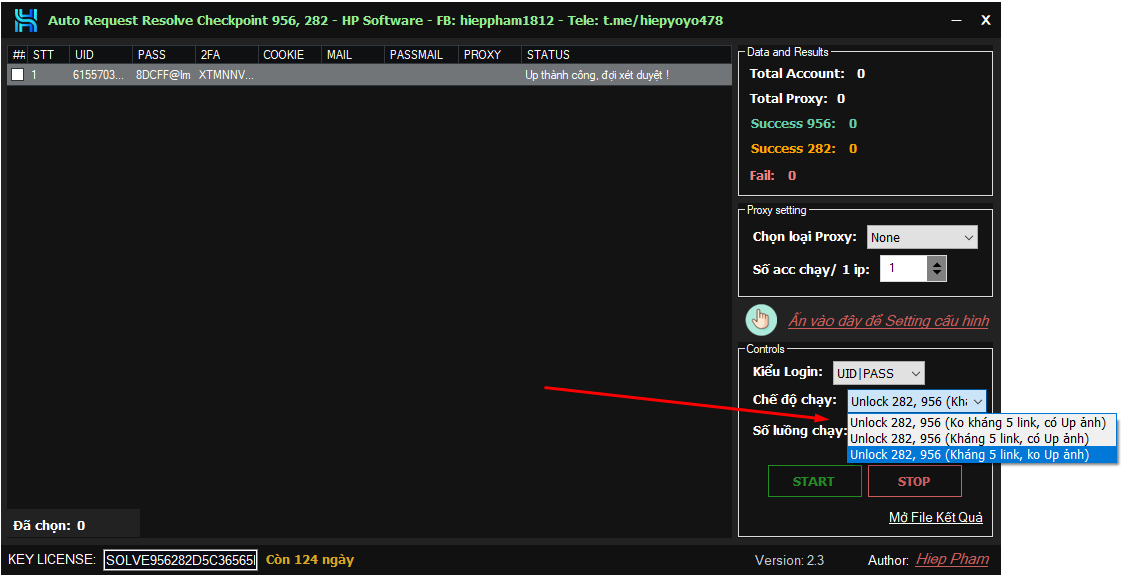Focus the KEY LICENSE input field

click(x=180, y=560)
